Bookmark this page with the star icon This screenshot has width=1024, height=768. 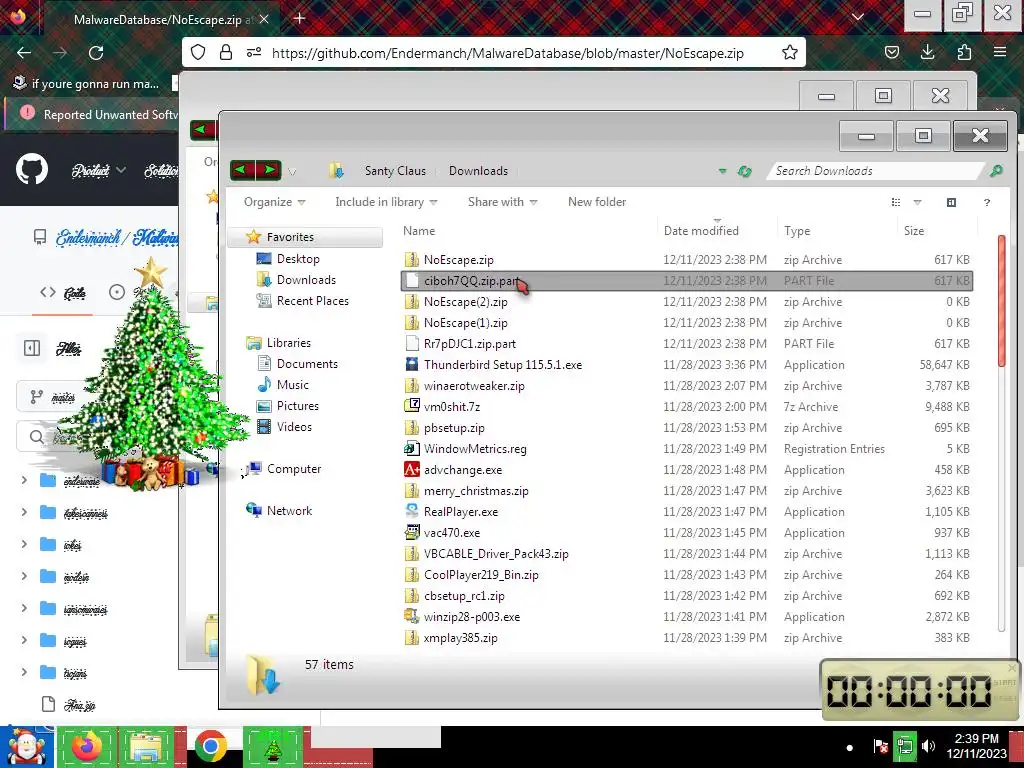coord(790,52)
